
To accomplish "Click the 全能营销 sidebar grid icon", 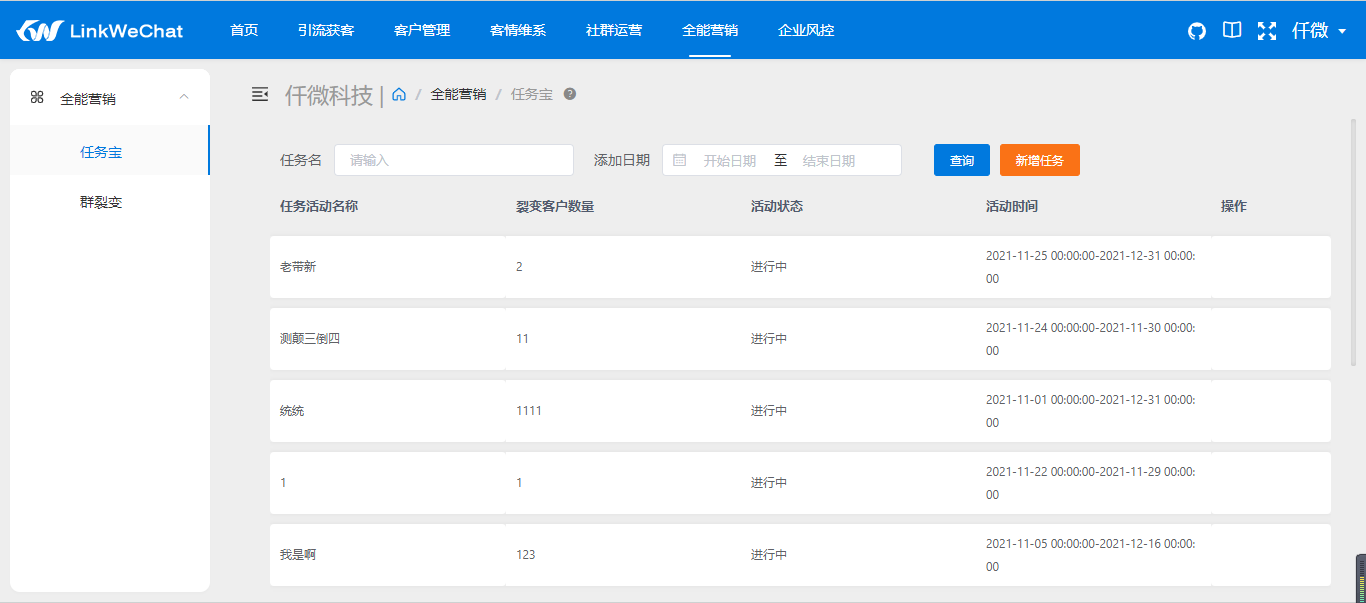I will click(37, 97).
